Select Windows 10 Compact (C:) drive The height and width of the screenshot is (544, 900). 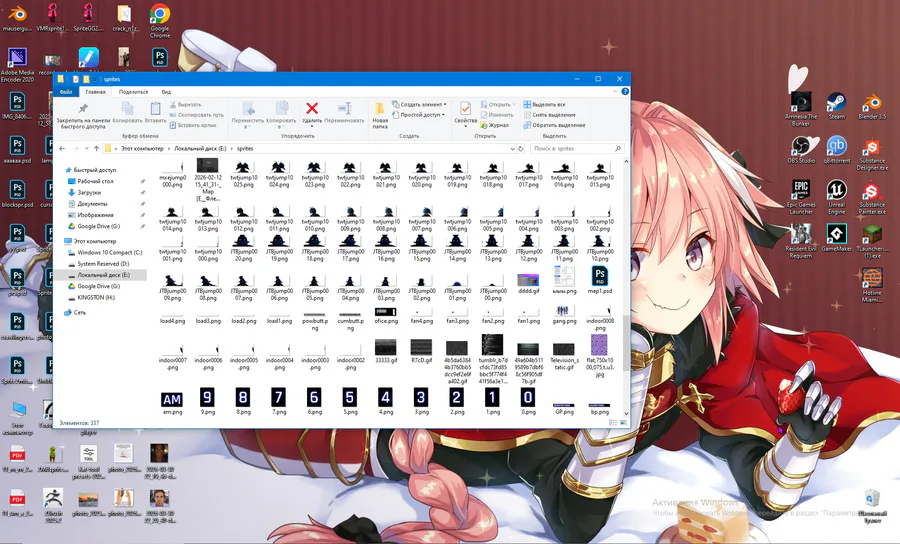coord(109,252)
